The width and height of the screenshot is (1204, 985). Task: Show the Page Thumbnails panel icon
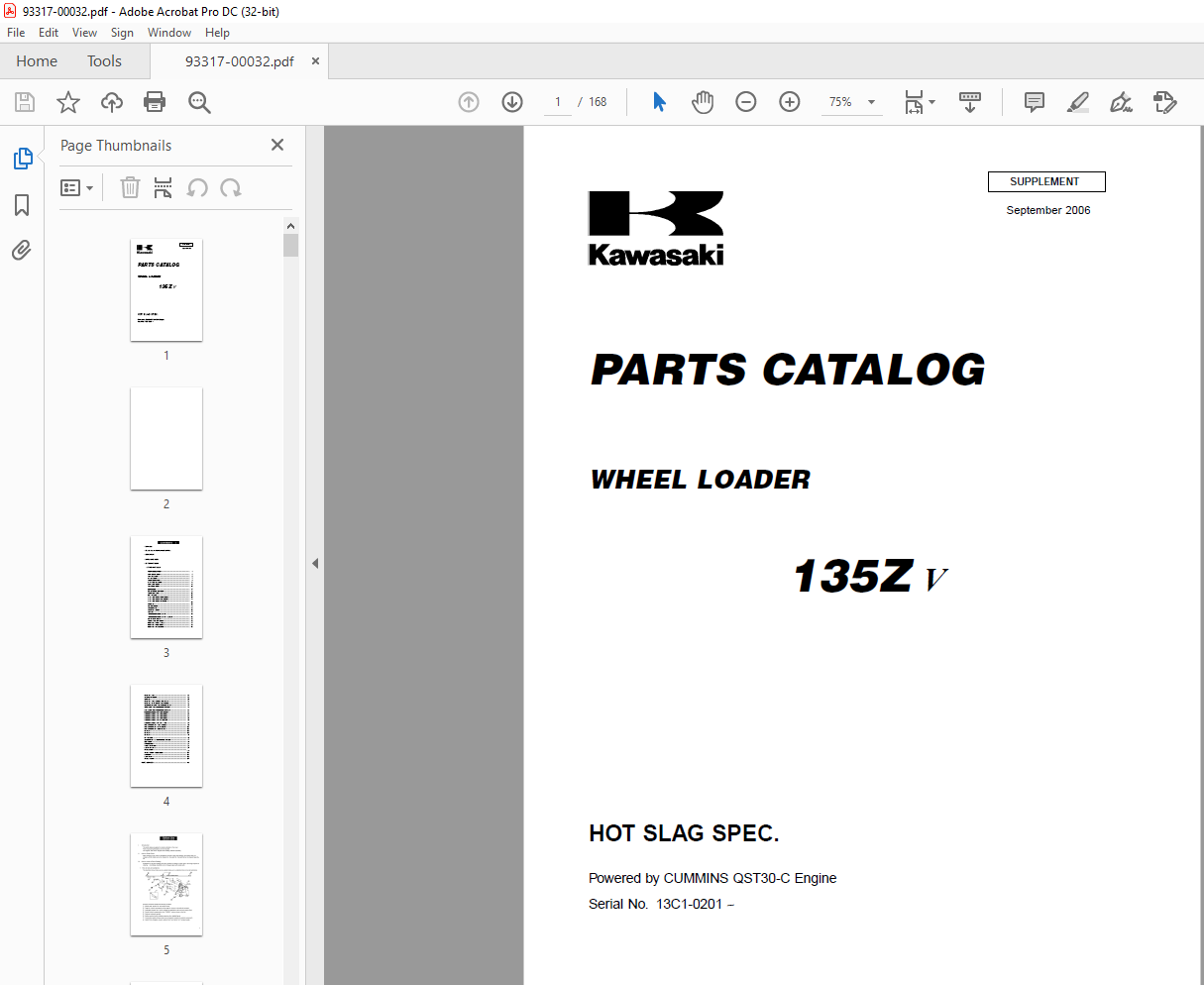click(x=22, y=159)
